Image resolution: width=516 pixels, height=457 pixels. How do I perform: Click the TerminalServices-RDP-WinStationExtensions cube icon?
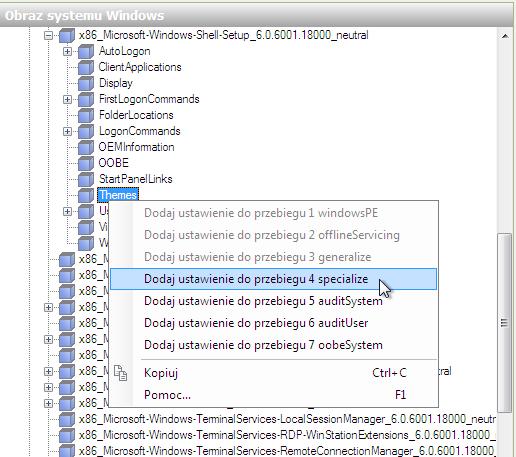67,435
